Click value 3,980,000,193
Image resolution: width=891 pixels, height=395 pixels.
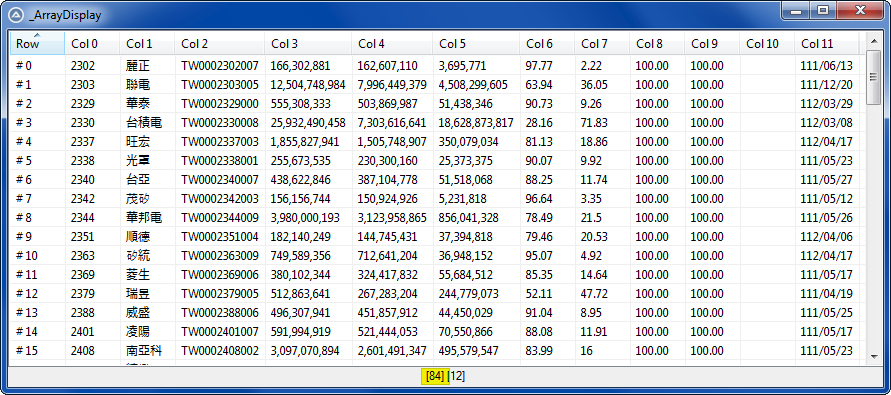[304, 218]
